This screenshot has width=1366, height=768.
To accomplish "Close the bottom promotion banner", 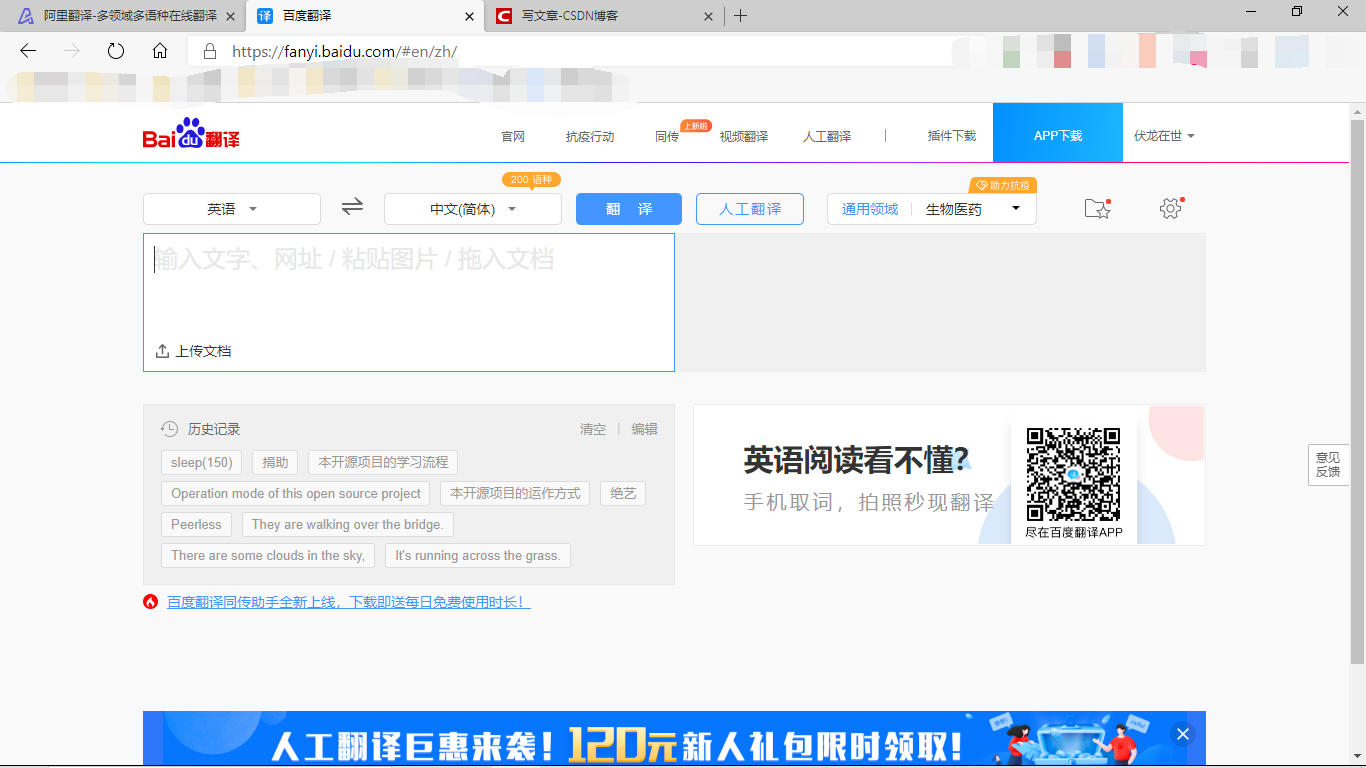I will 1182,734.
